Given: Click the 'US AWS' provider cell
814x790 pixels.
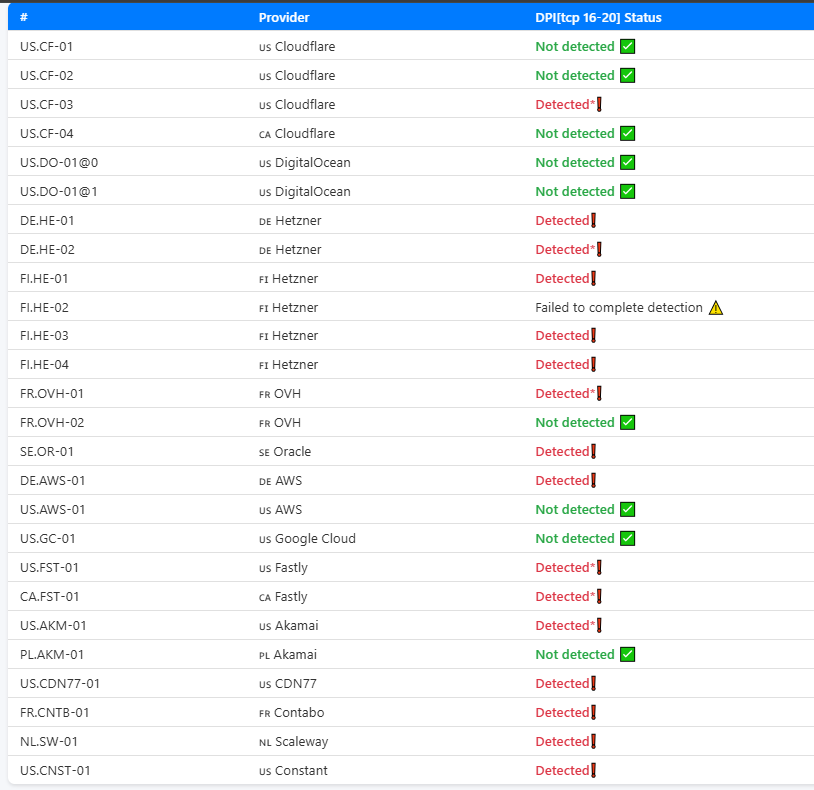Looking at the screenshot, I should click(x=280, y=510).
